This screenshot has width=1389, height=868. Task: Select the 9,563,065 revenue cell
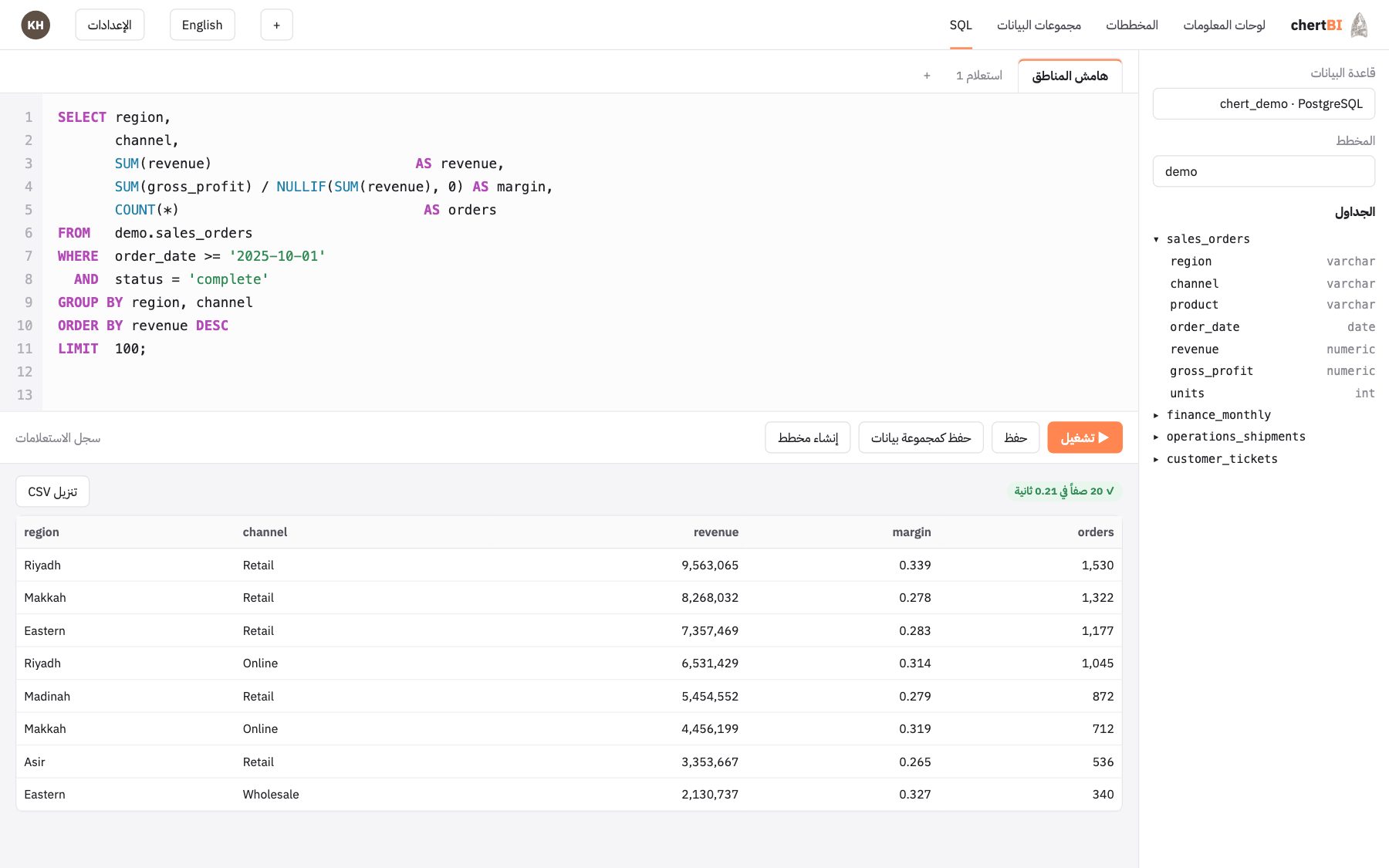point(710,566)
